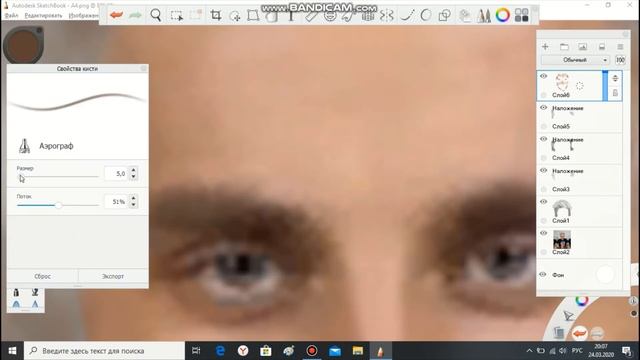Add a new layer with plus icon
Screen dimensions: 640x360
point(545,47)
